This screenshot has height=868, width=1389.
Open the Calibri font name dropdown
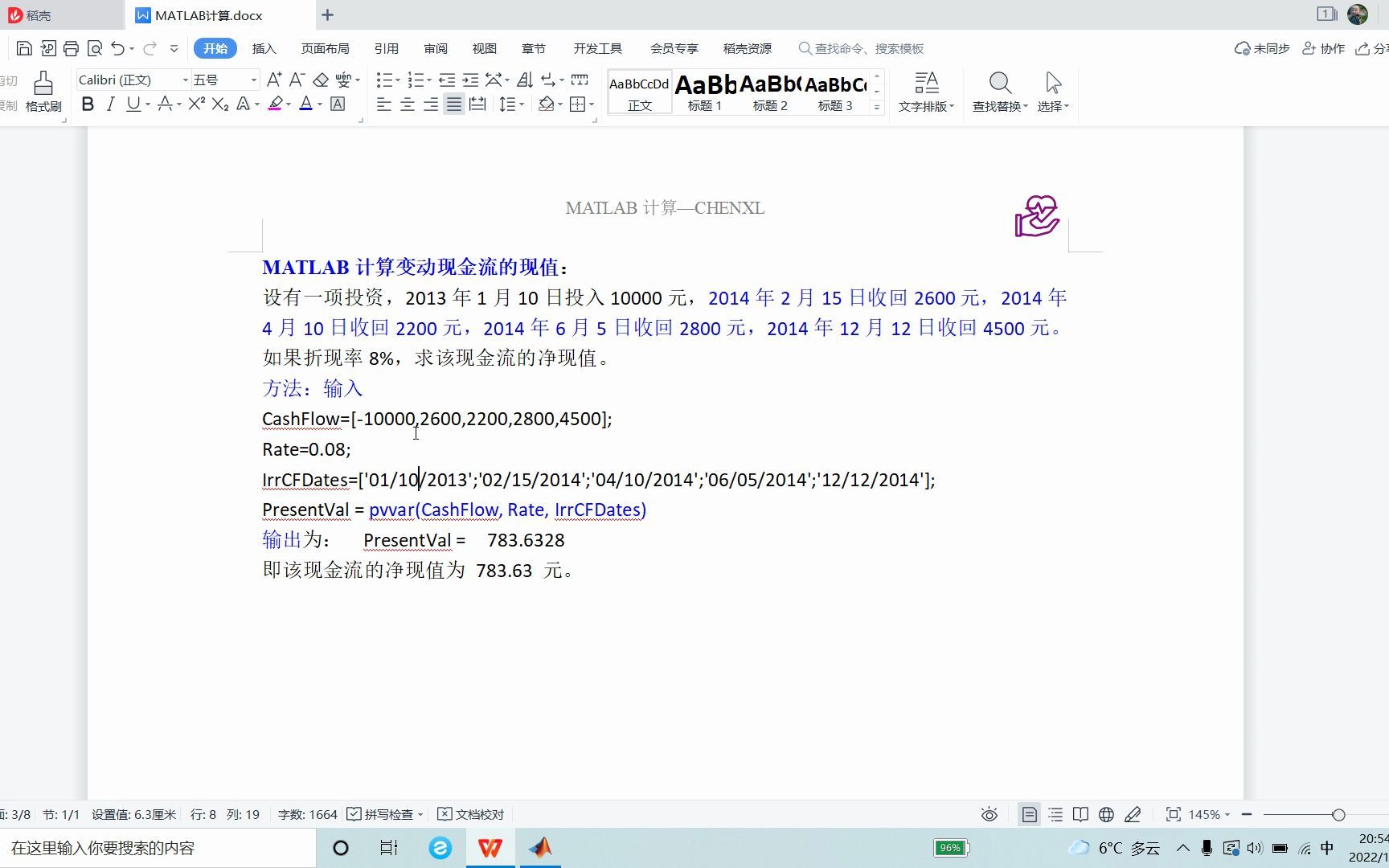185,80
